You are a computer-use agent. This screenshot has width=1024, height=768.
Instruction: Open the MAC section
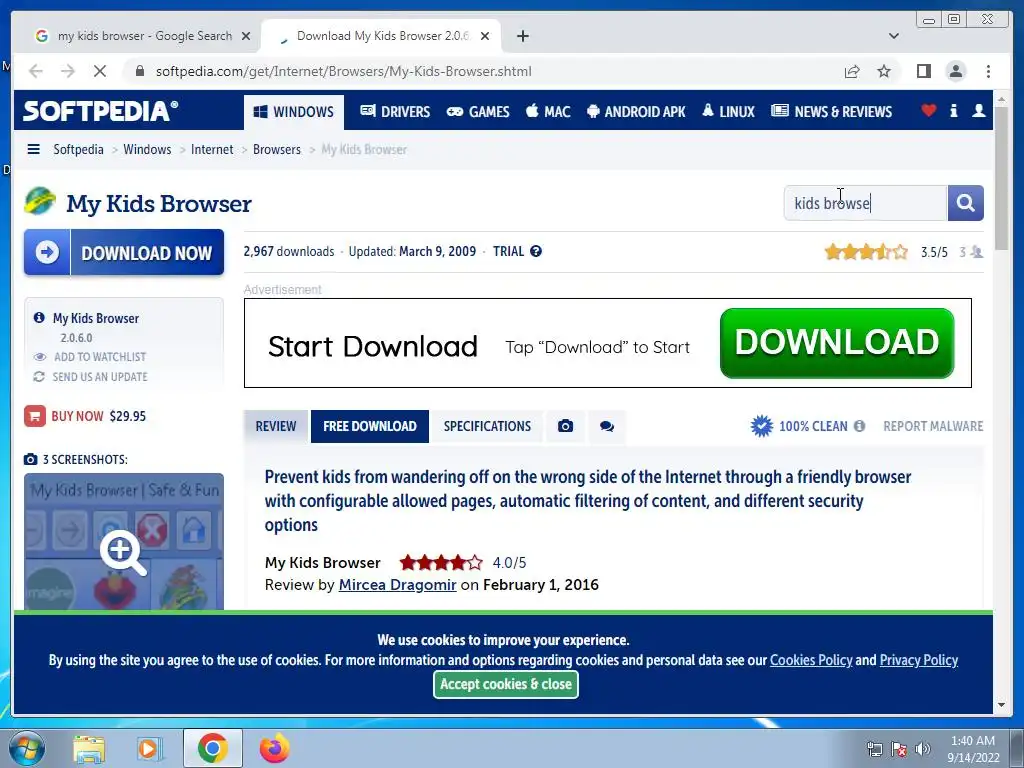(548, 112)
